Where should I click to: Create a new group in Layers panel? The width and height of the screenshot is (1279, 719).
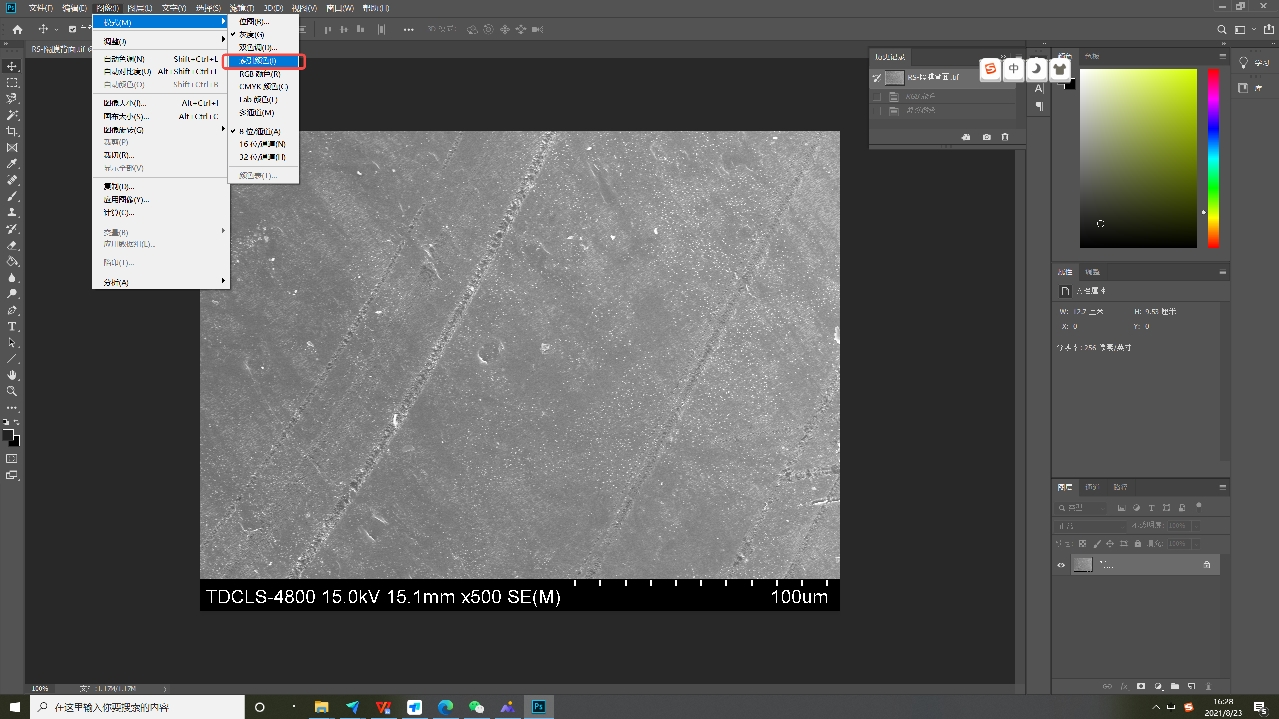[1175, 687]
